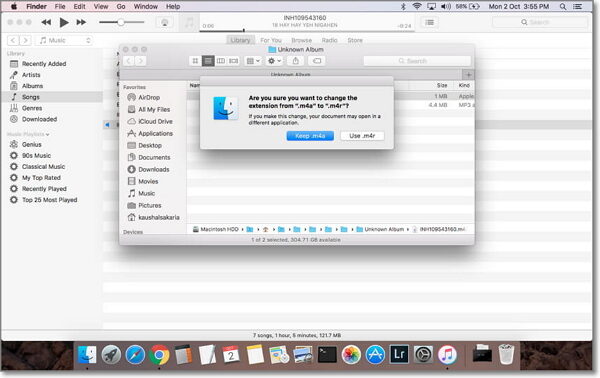
Task: Switch Finder window to column view
Action: click(221, 61)
